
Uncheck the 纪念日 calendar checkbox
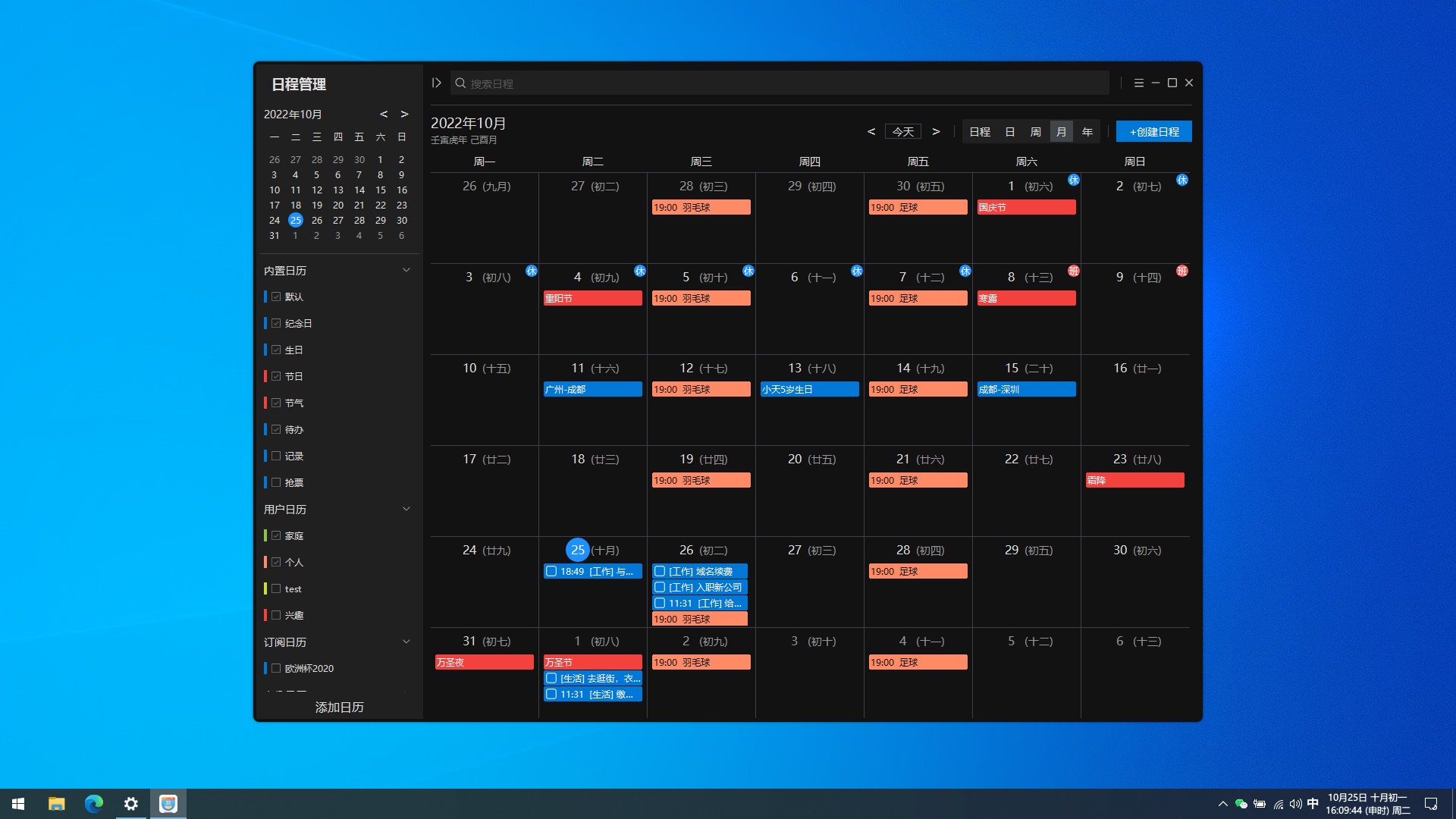click(x=276, y=323)
